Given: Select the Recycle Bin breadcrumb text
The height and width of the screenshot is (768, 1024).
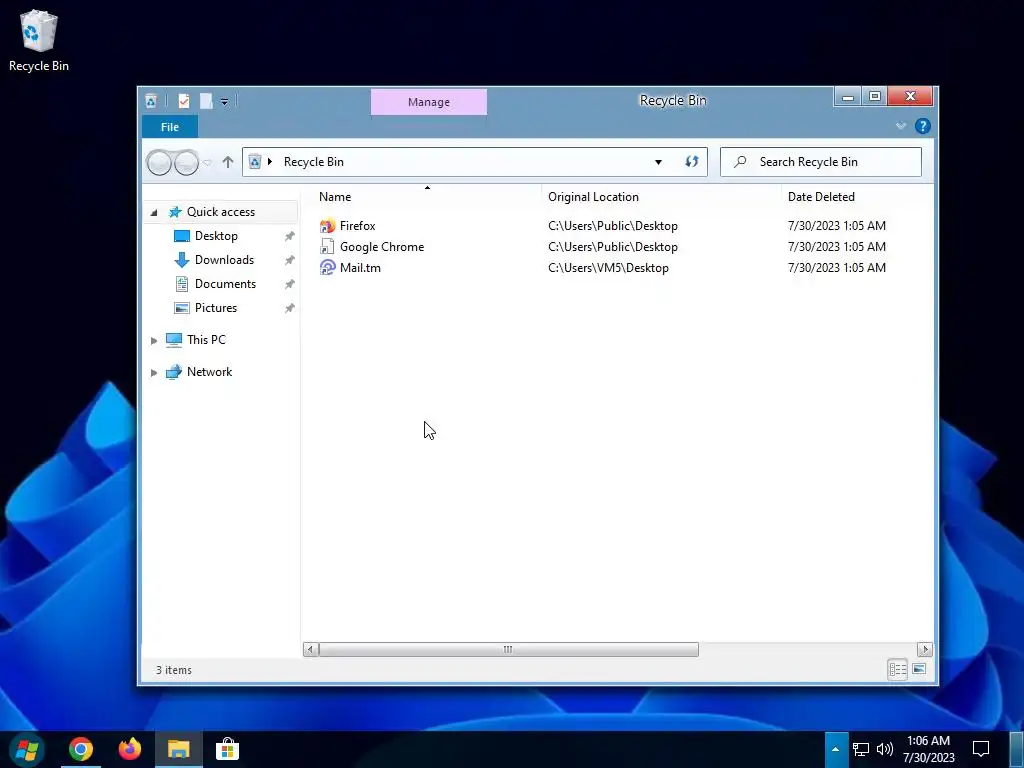Looking at the screenshot, I should pos(313,162).
